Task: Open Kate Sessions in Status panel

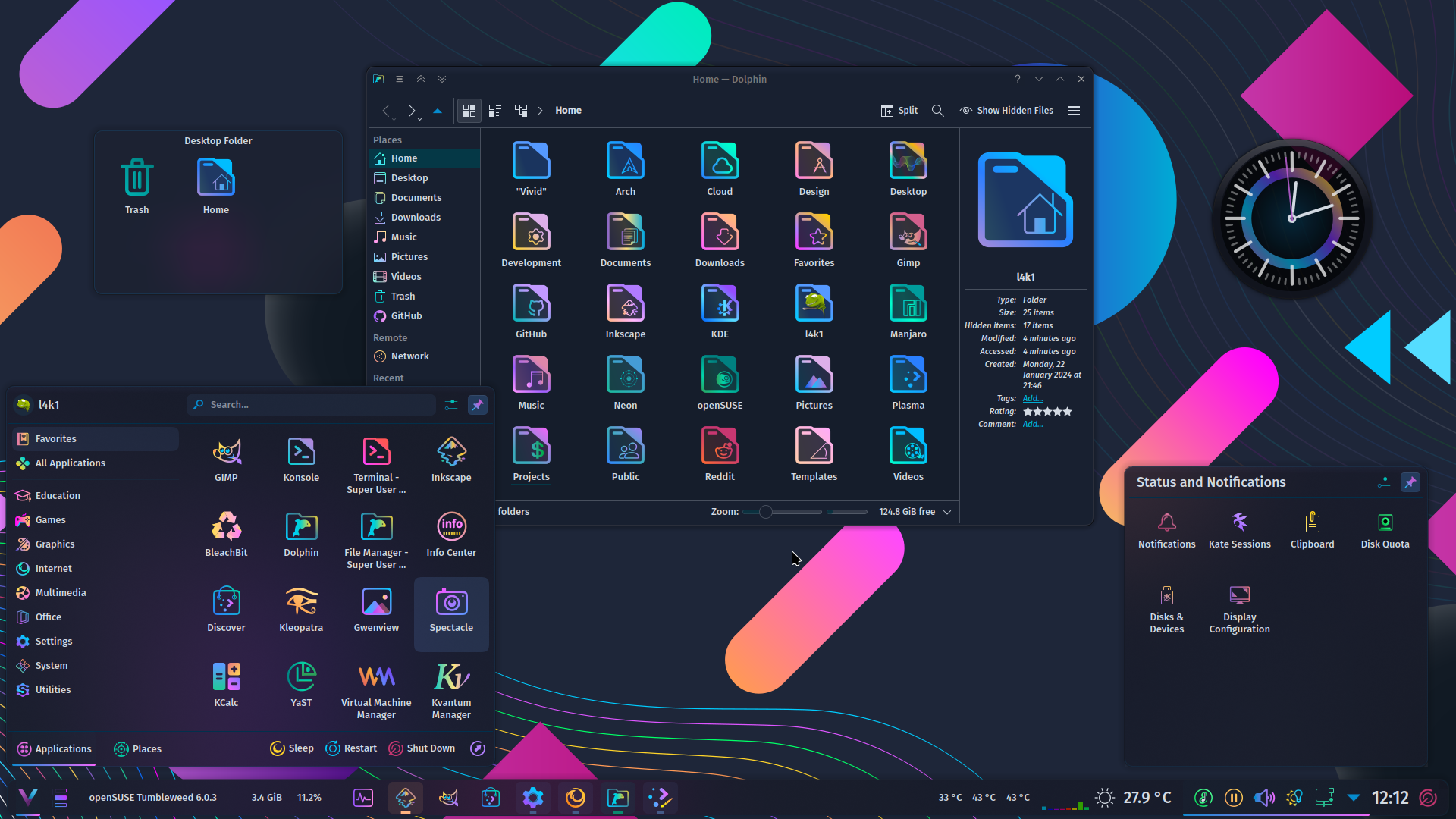Action: (1239, 530)
